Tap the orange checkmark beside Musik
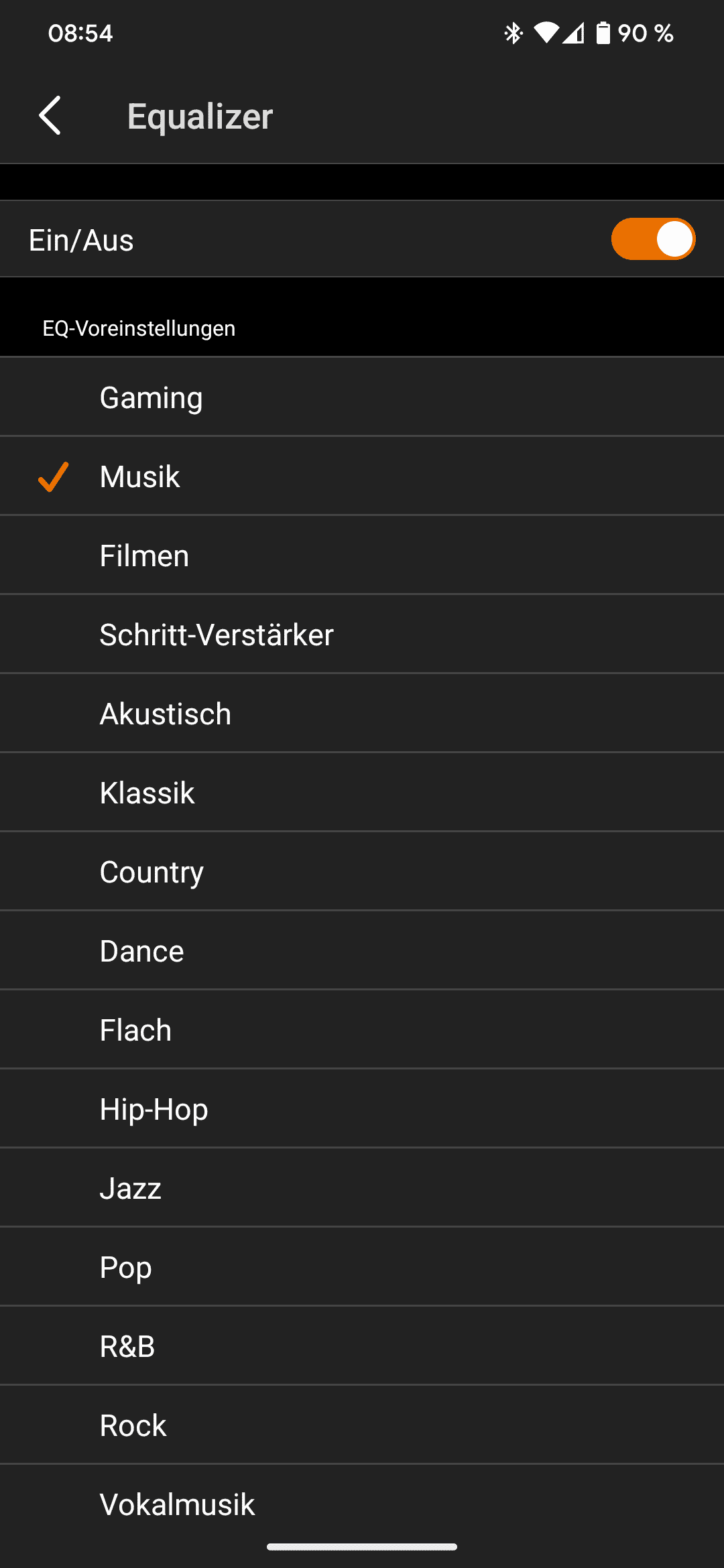Viewport: 724px width, 1568px height. point(53,476)
